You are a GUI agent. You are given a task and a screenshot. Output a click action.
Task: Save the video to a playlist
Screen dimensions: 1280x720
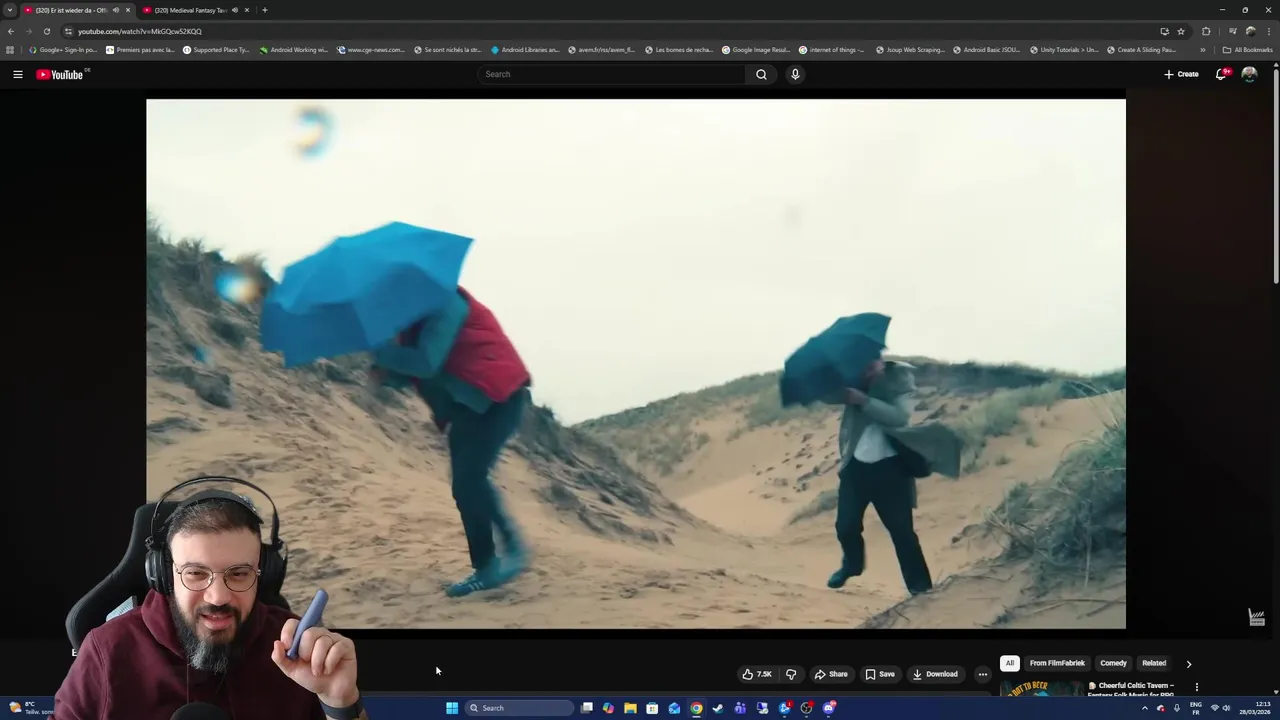click(880, 674)
